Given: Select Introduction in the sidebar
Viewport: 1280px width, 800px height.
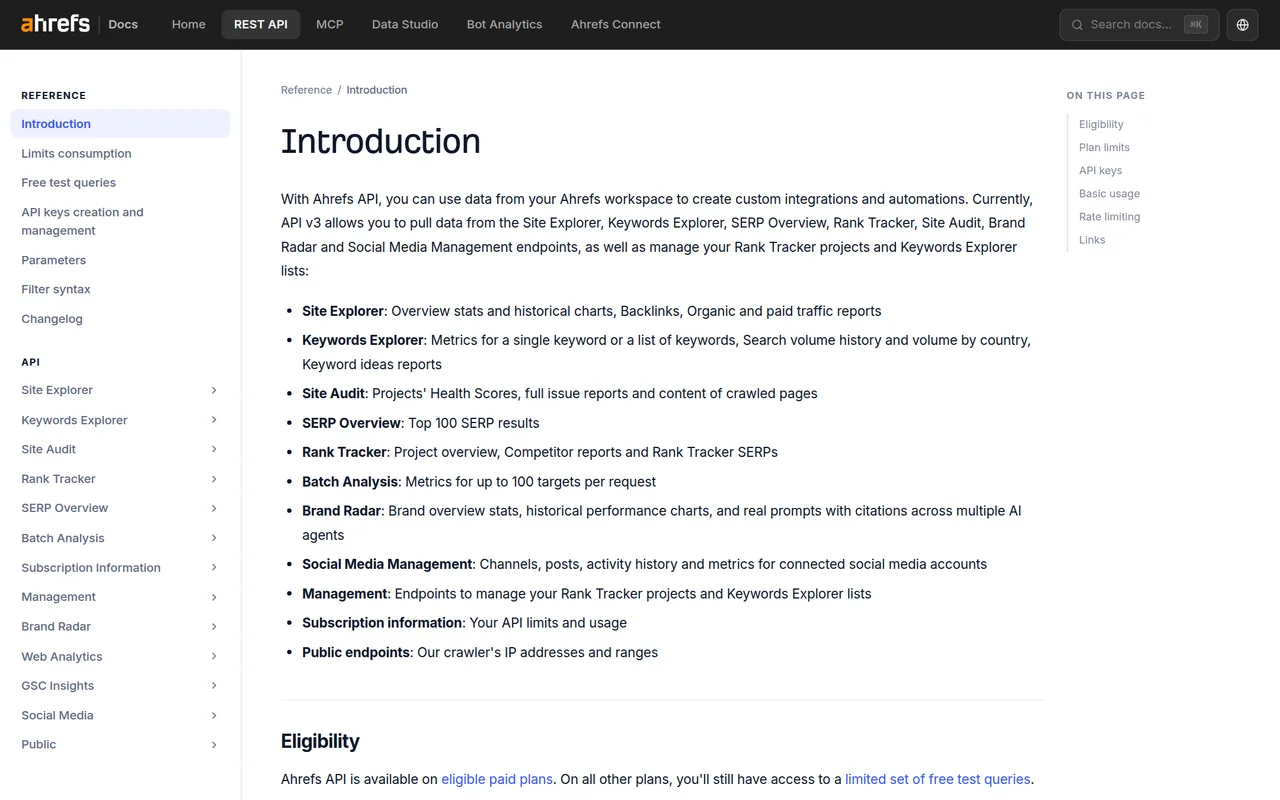Looking at the screenshot, I should [120, 124].
